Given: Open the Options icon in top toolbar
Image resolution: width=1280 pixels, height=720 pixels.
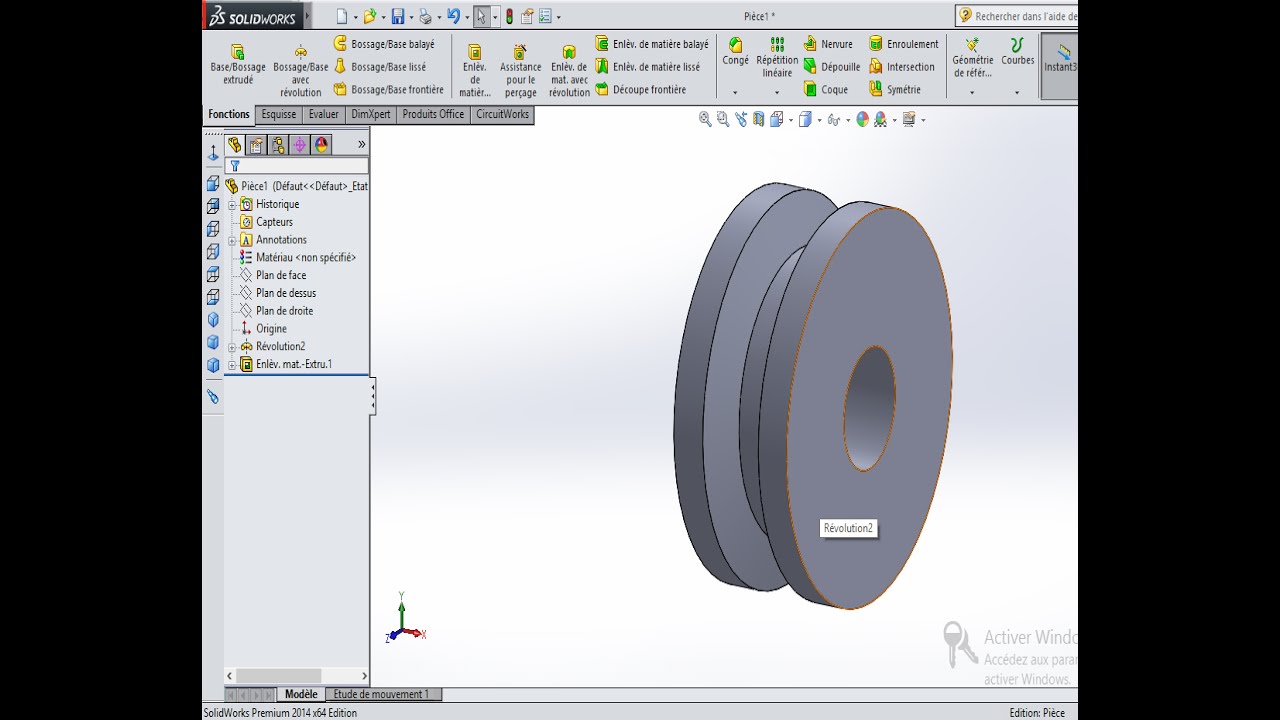Looking at the screenshot, I should click(545, 16).
